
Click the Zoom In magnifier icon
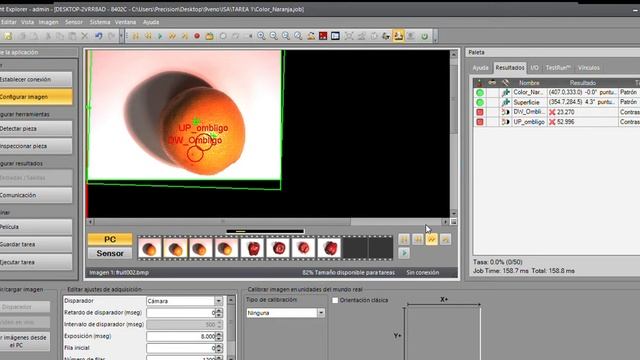pyautogui.click(x=261, y=36)
